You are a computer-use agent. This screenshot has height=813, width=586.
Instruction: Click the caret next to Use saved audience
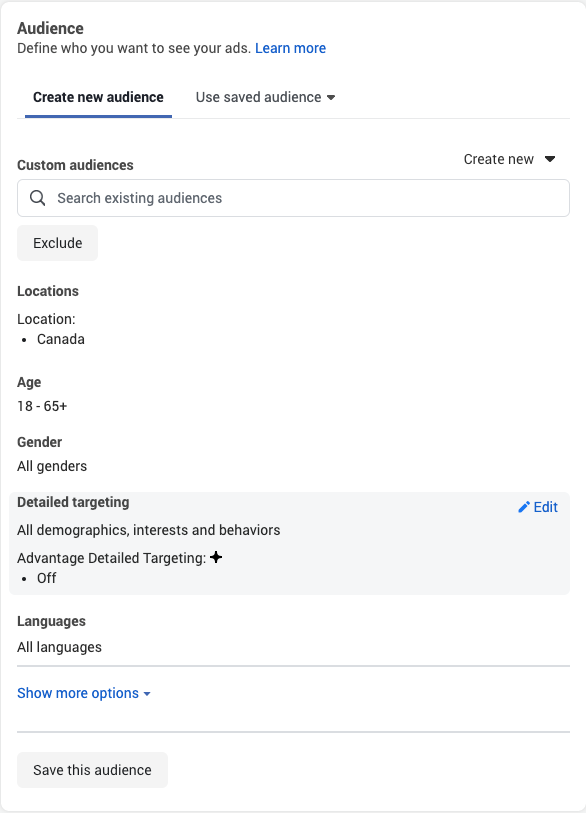[331, 97]
